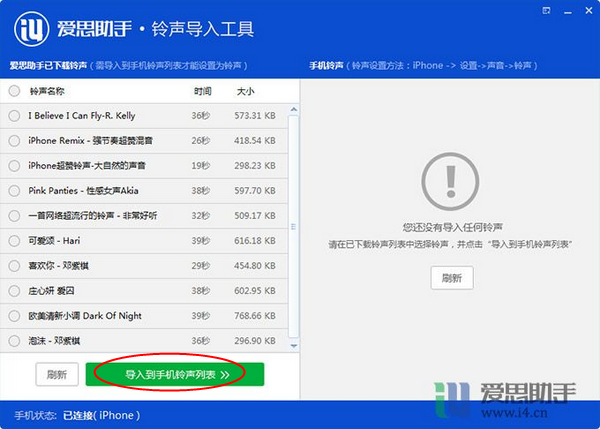Click green 导入到手机铃声列表 button
This screenshot has width=600, height=429.
[x=175, y=374]
